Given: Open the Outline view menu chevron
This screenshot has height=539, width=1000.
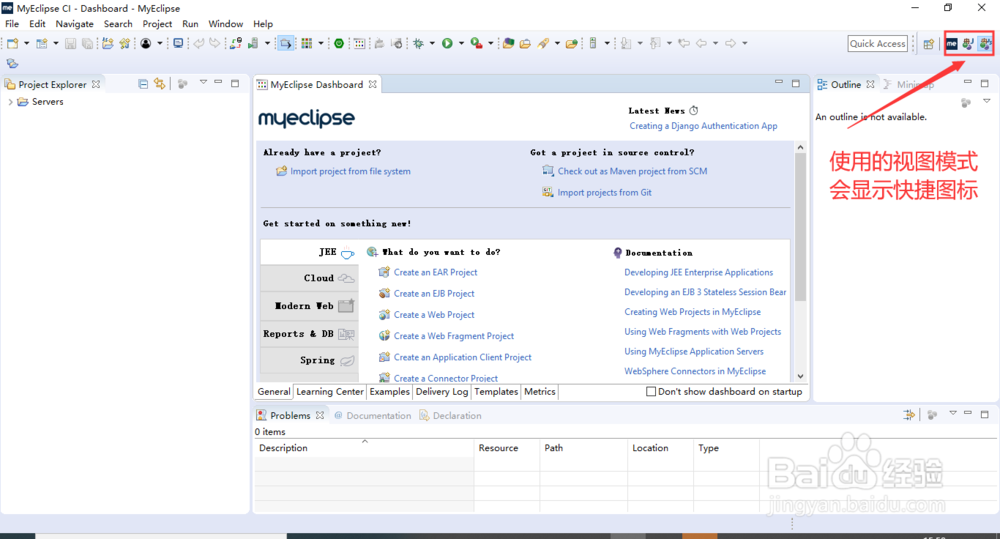Looking at the screenshot, I should [986, 101].
